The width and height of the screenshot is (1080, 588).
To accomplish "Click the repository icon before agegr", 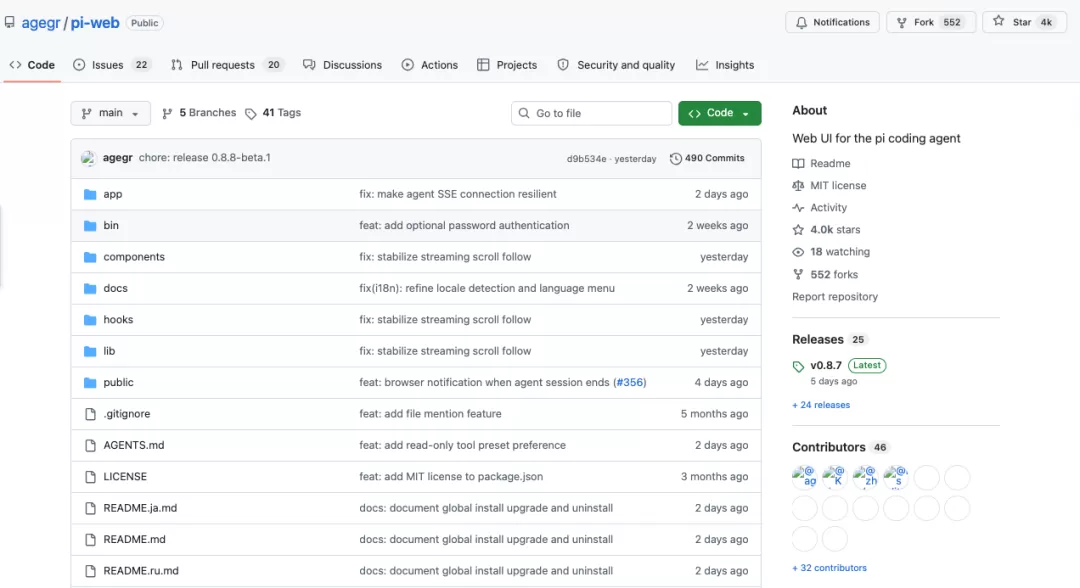I will (x=10, y=23).
